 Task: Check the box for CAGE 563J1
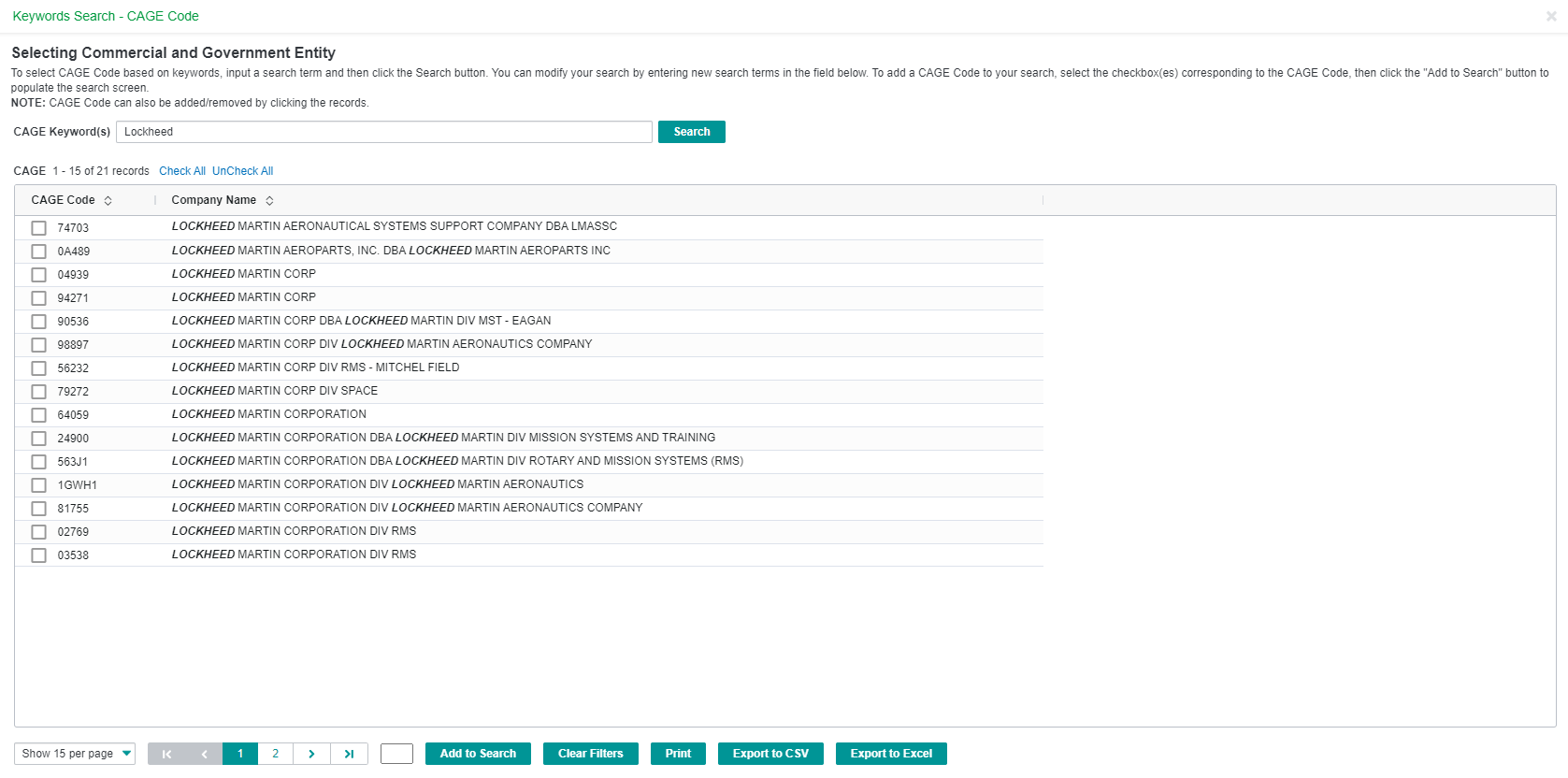38,462
